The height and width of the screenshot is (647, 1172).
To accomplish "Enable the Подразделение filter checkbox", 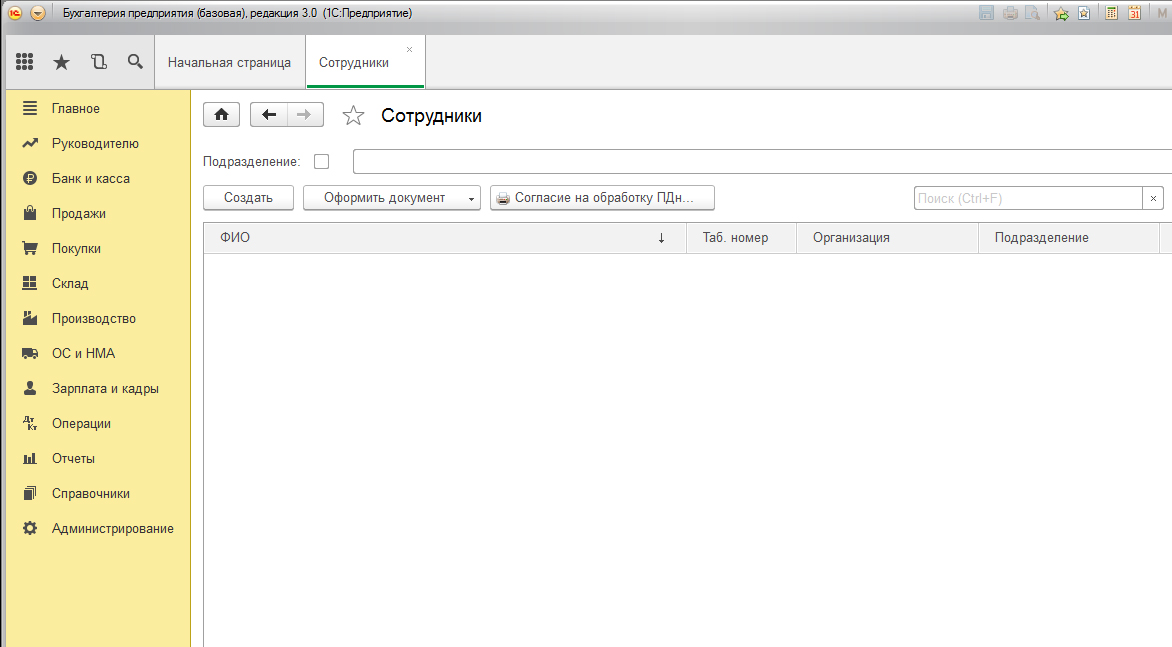I will point(321,161).
